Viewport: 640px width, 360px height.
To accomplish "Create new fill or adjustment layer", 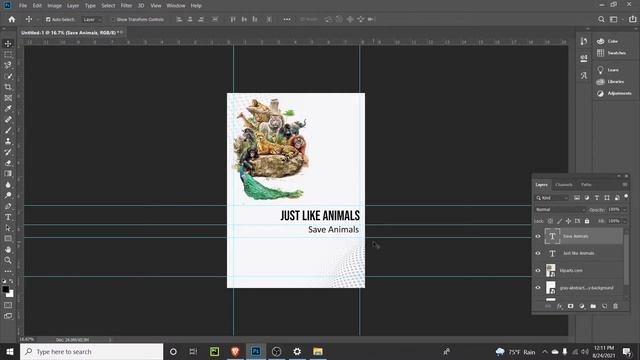I will pyautogui.click(x=582, y=306).
